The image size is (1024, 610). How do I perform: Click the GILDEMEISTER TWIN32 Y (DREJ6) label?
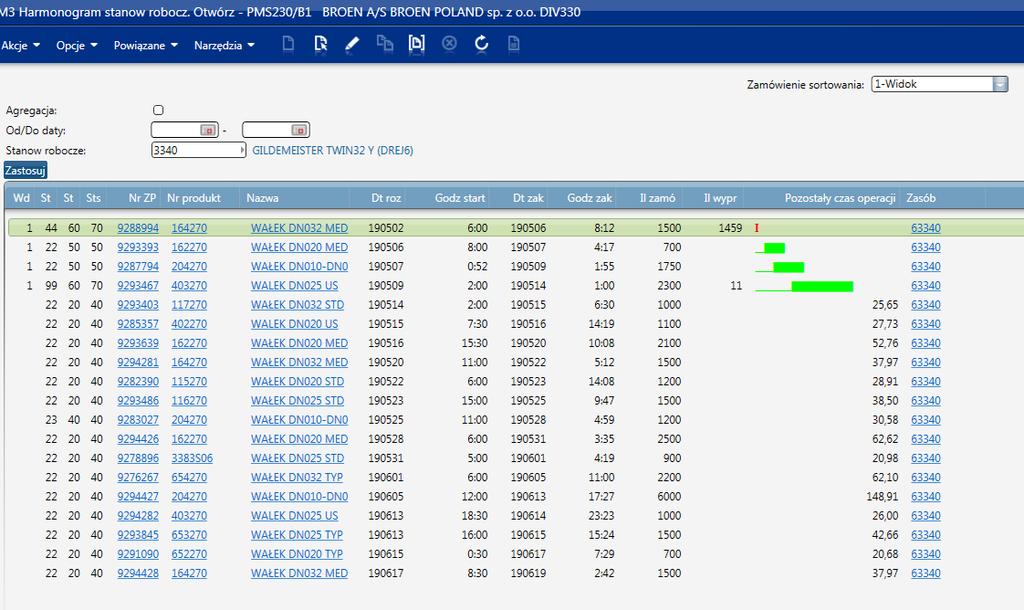tap(332, 150)
